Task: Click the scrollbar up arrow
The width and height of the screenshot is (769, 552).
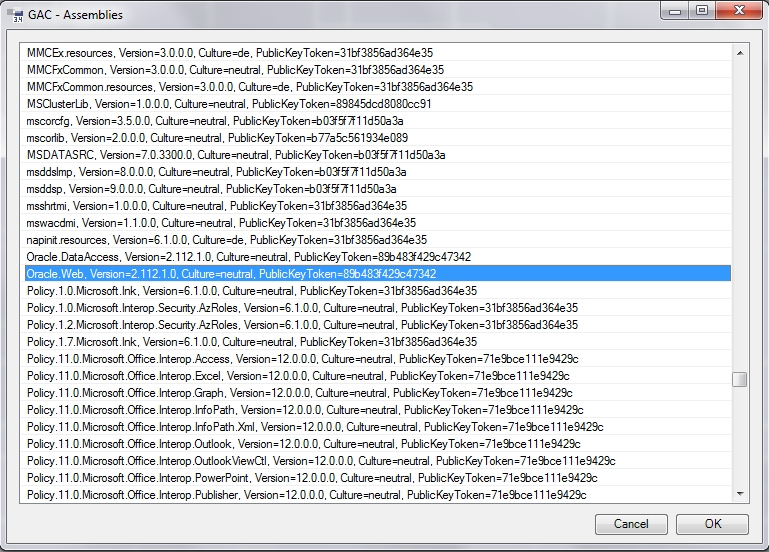Action: pyautogui.click(x=739, y=51)
